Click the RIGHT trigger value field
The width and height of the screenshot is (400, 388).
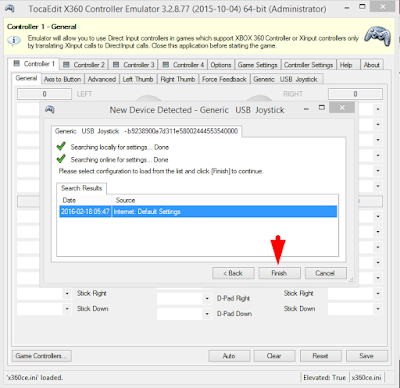[x=355, y=94]
